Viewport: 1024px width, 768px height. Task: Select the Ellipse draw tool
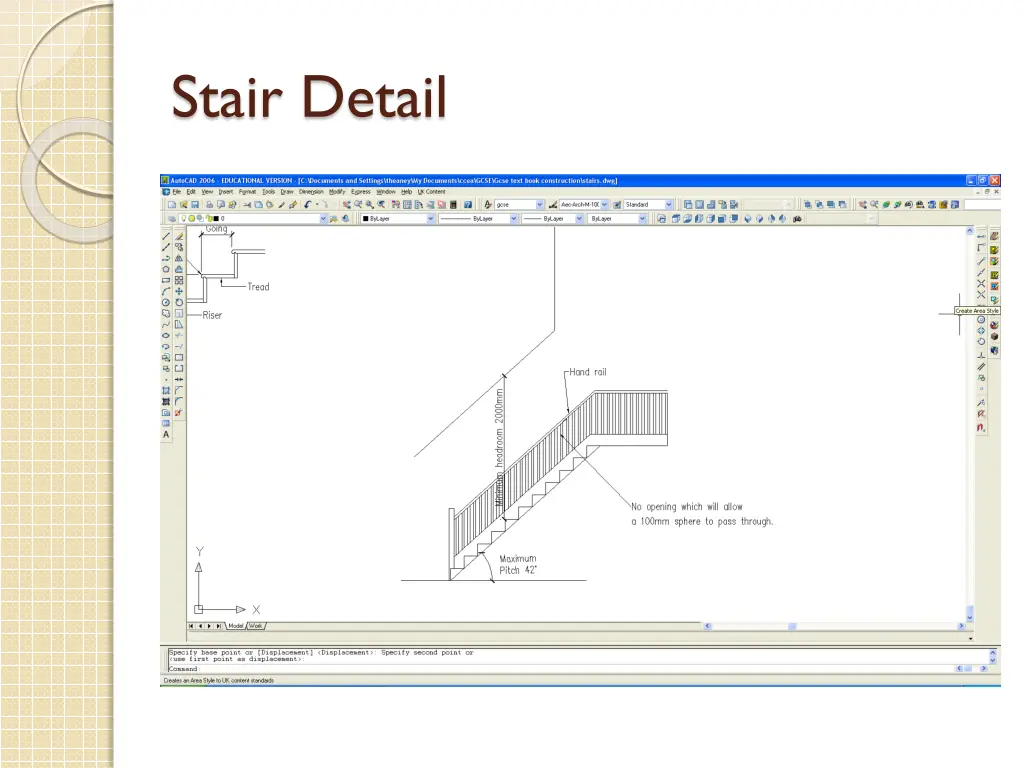(x=167, y=336)
